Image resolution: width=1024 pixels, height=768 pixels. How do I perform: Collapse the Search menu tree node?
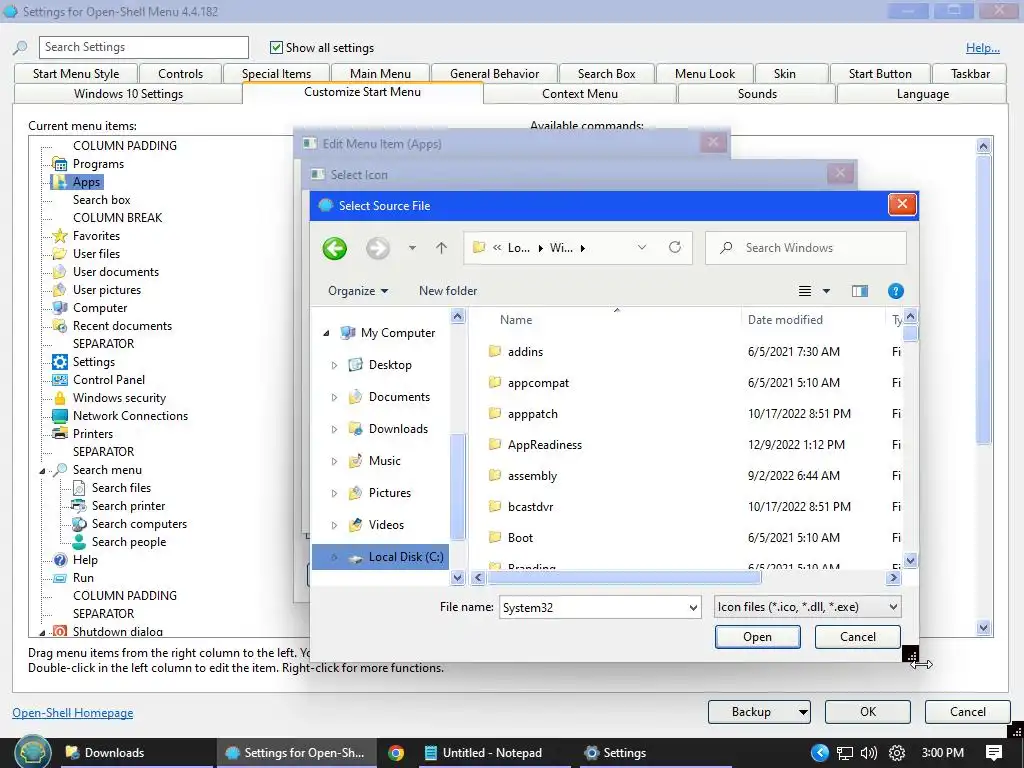tap(42, 470)
